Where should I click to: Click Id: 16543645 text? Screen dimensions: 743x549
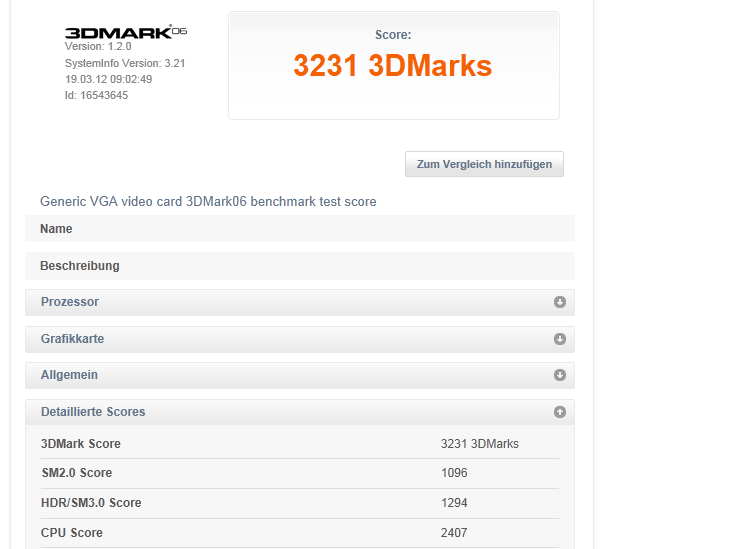96,95
